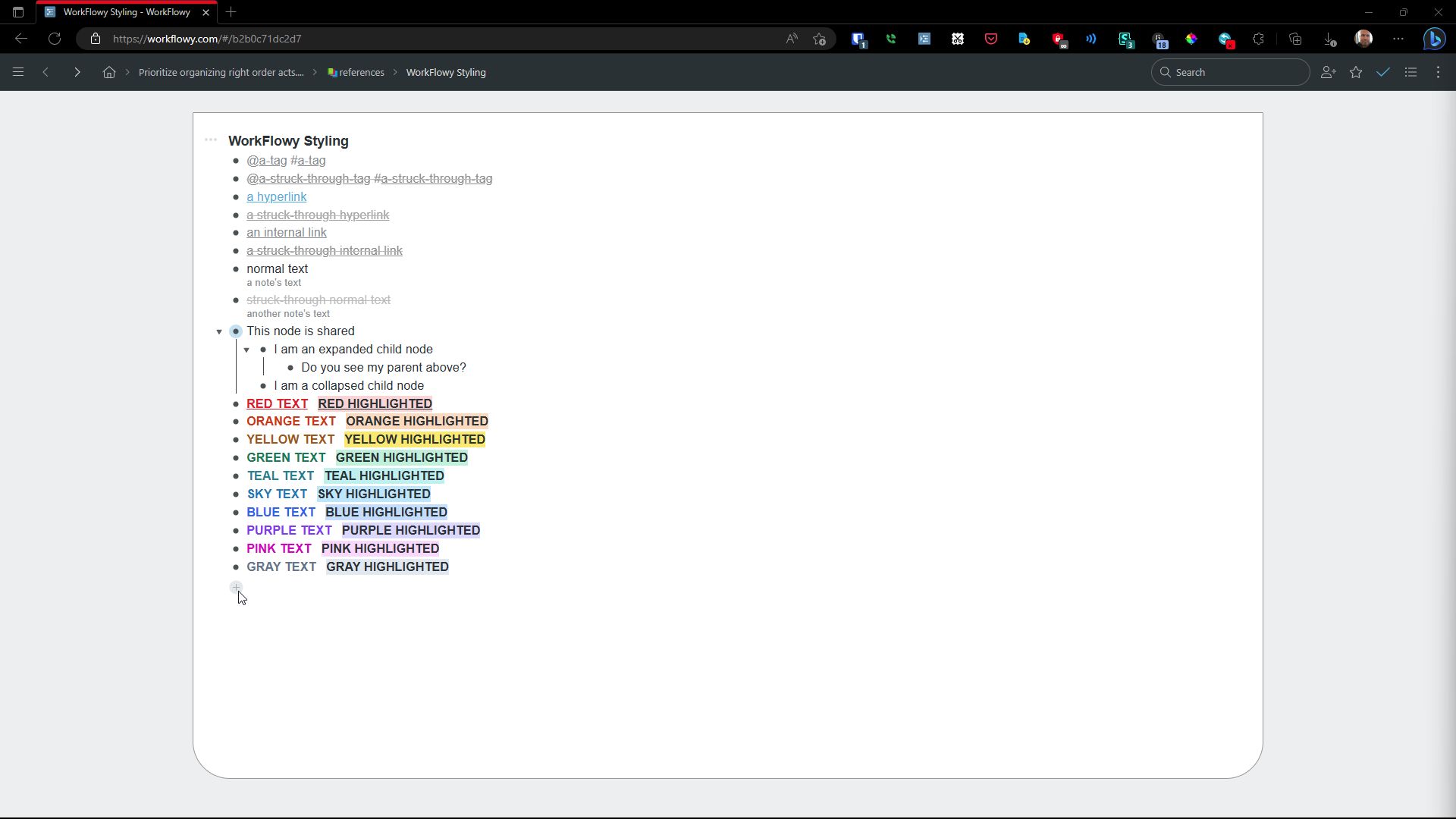This screenshot has height=819, width=1456.
Task: Open the Bing sidebar button
Action: point(1434,39)
